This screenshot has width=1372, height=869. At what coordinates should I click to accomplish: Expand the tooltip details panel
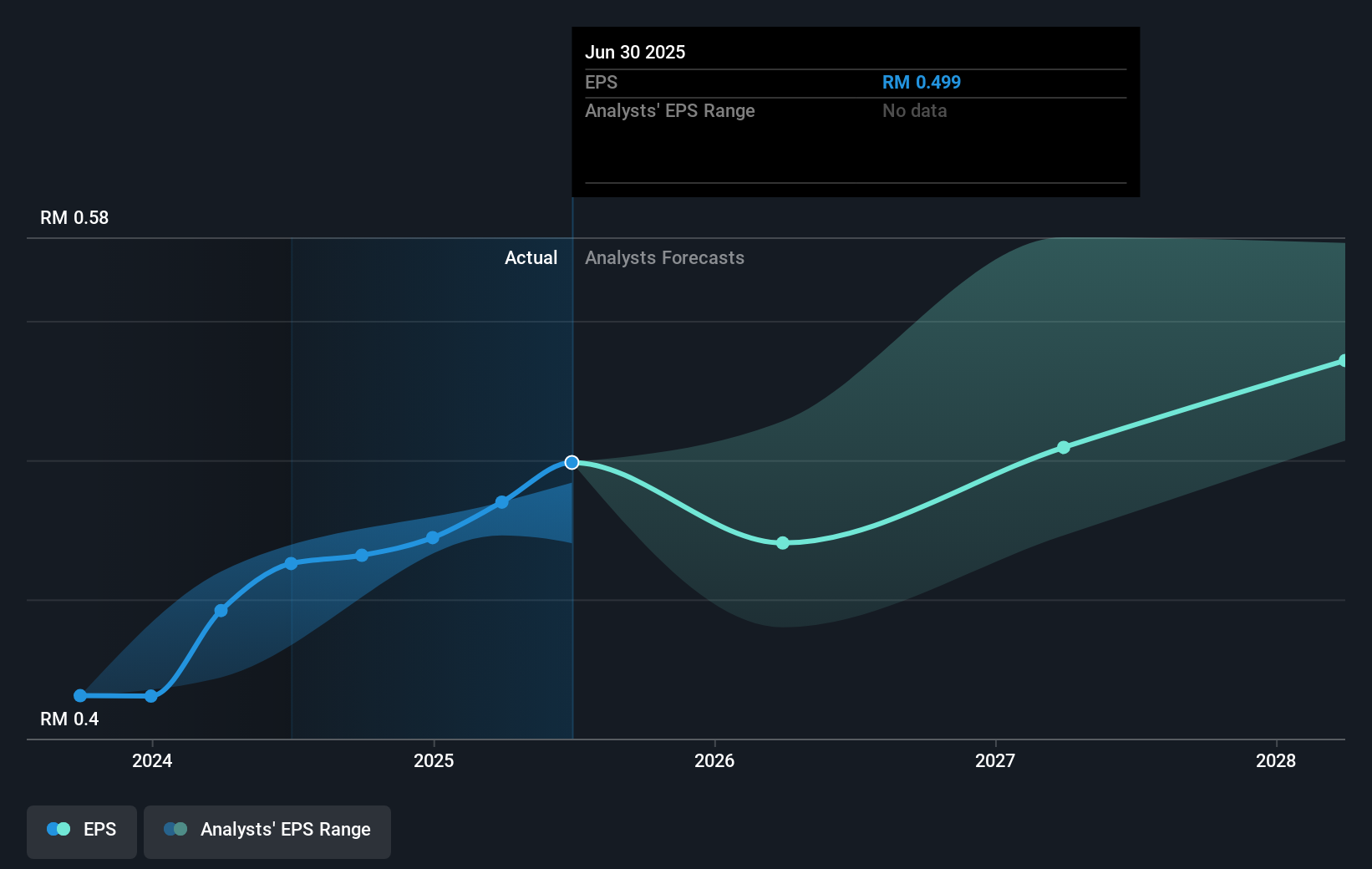pyautogui.click(x=855, y=150)
